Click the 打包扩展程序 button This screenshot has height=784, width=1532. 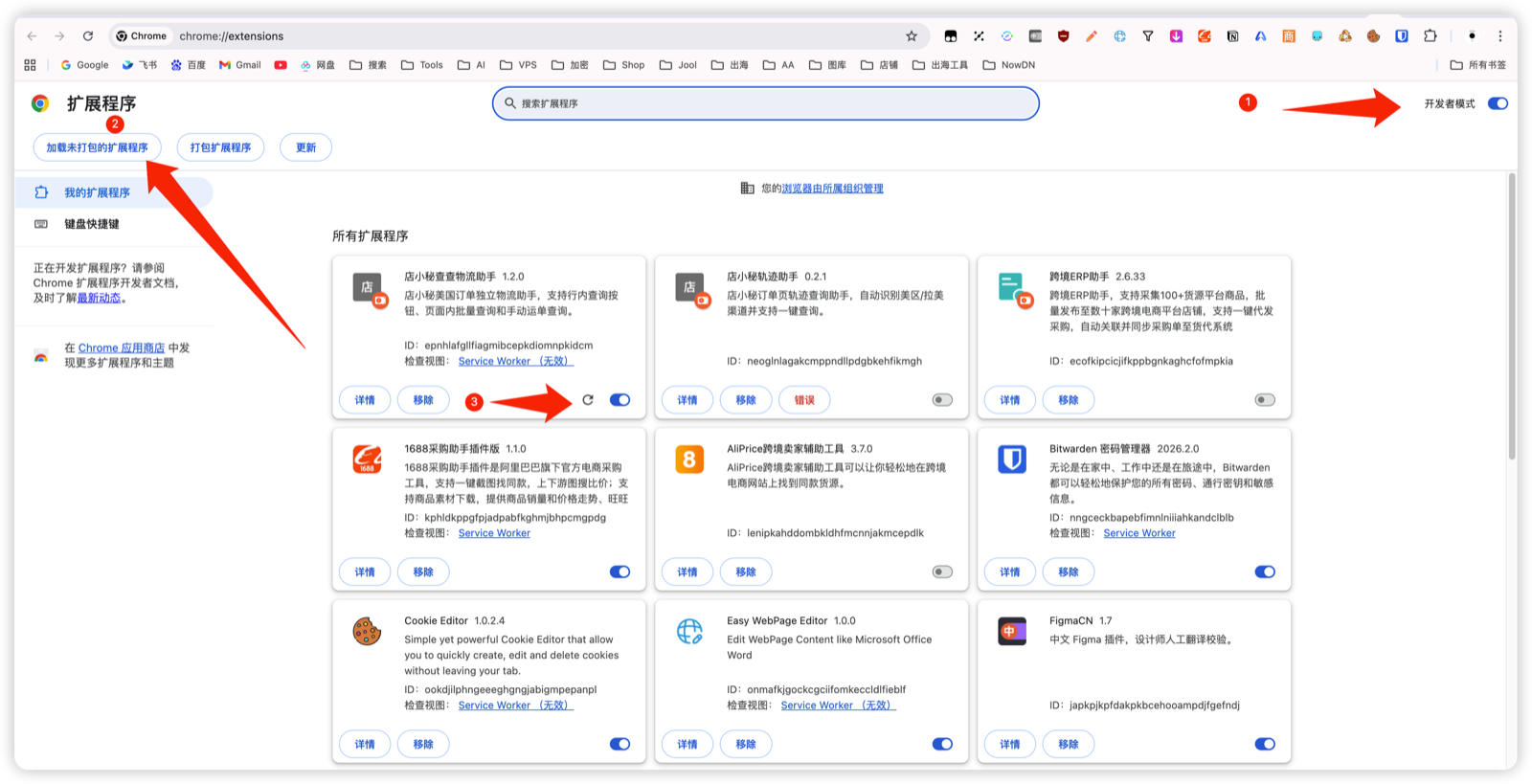click(x=220, y=147)
